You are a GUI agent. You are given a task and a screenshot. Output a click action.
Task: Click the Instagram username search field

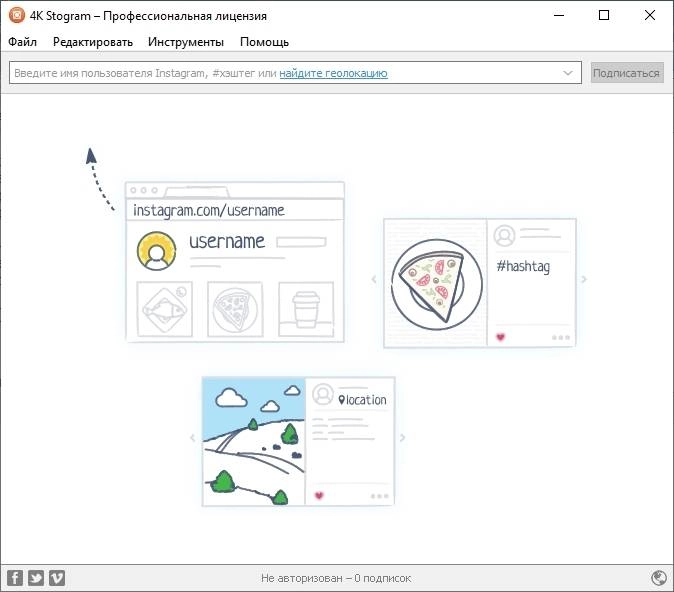(x=295, y=73)
